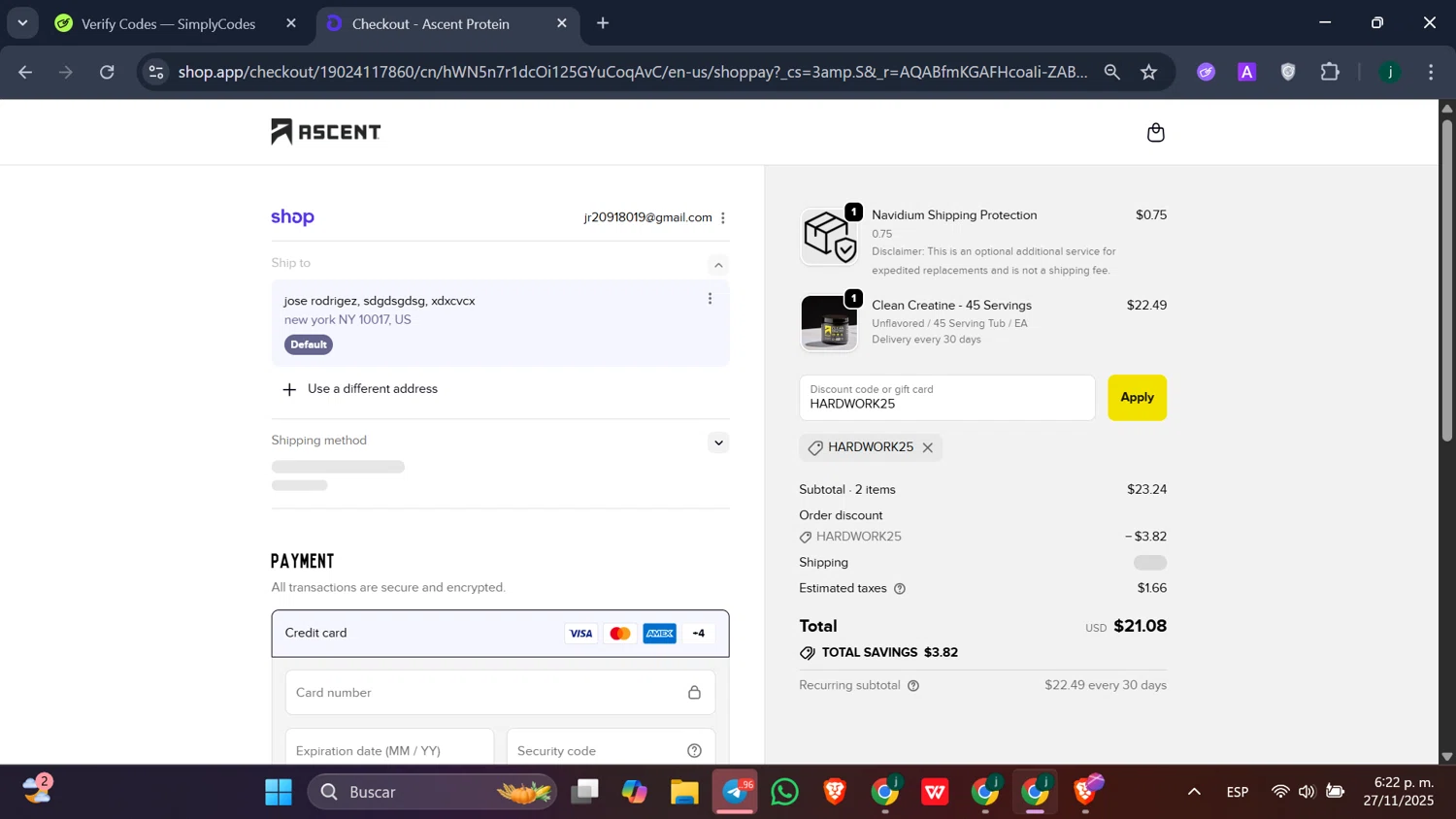
Task: Open the Extensions puzzle menu
Action: (1330, 72)
